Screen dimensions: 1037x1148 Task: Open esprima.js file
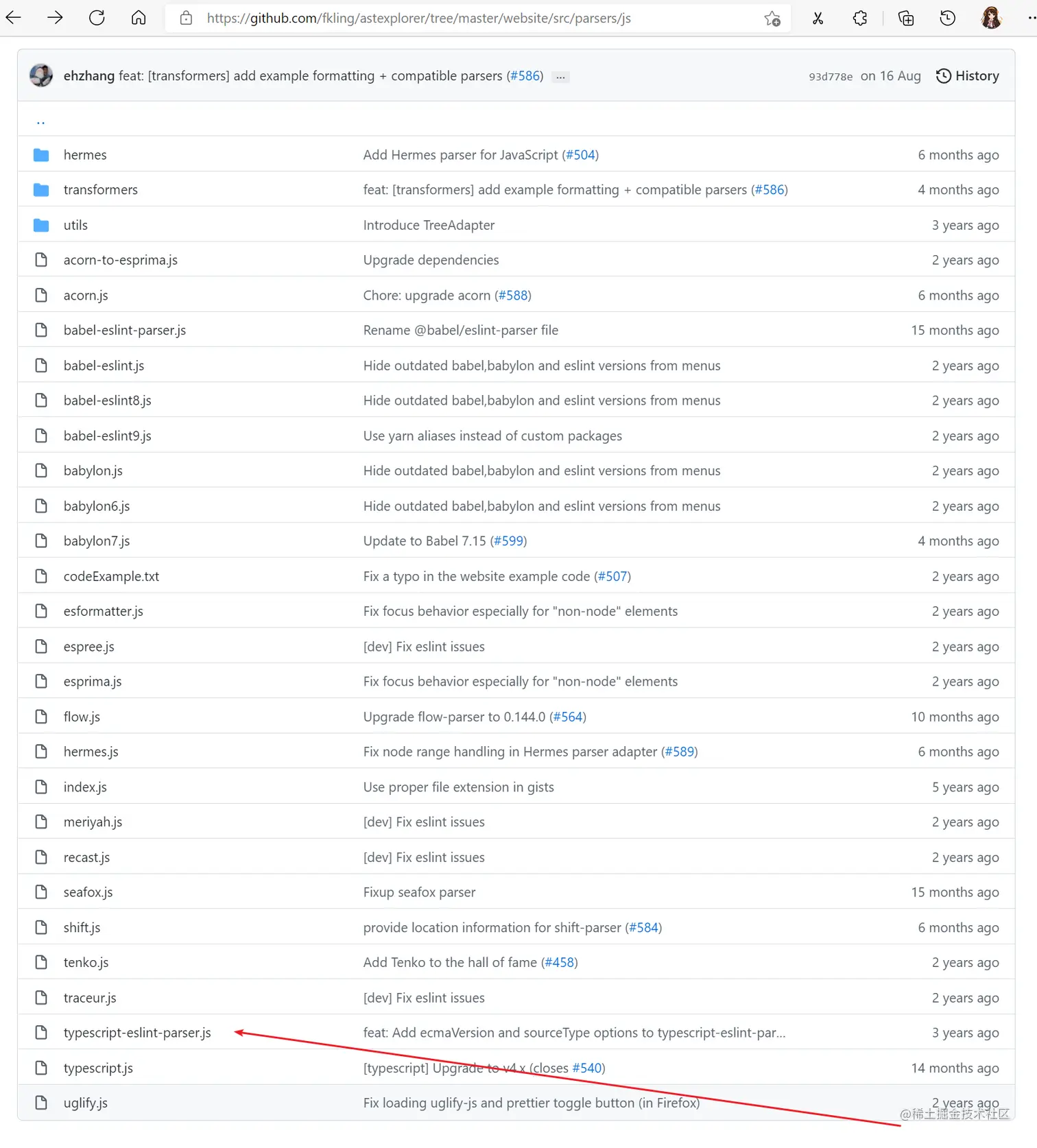pyautogui.click(x=93, y=682)
